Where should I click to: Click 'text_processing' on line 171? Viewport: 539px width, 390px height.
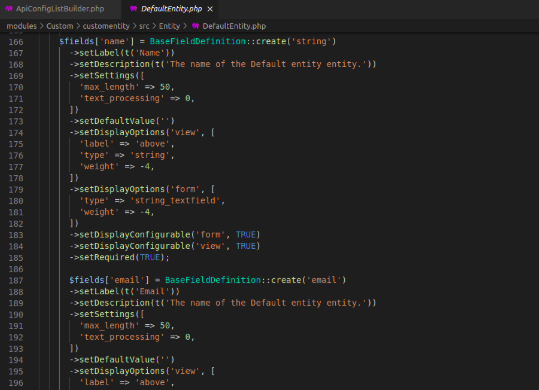coord(122,98)
